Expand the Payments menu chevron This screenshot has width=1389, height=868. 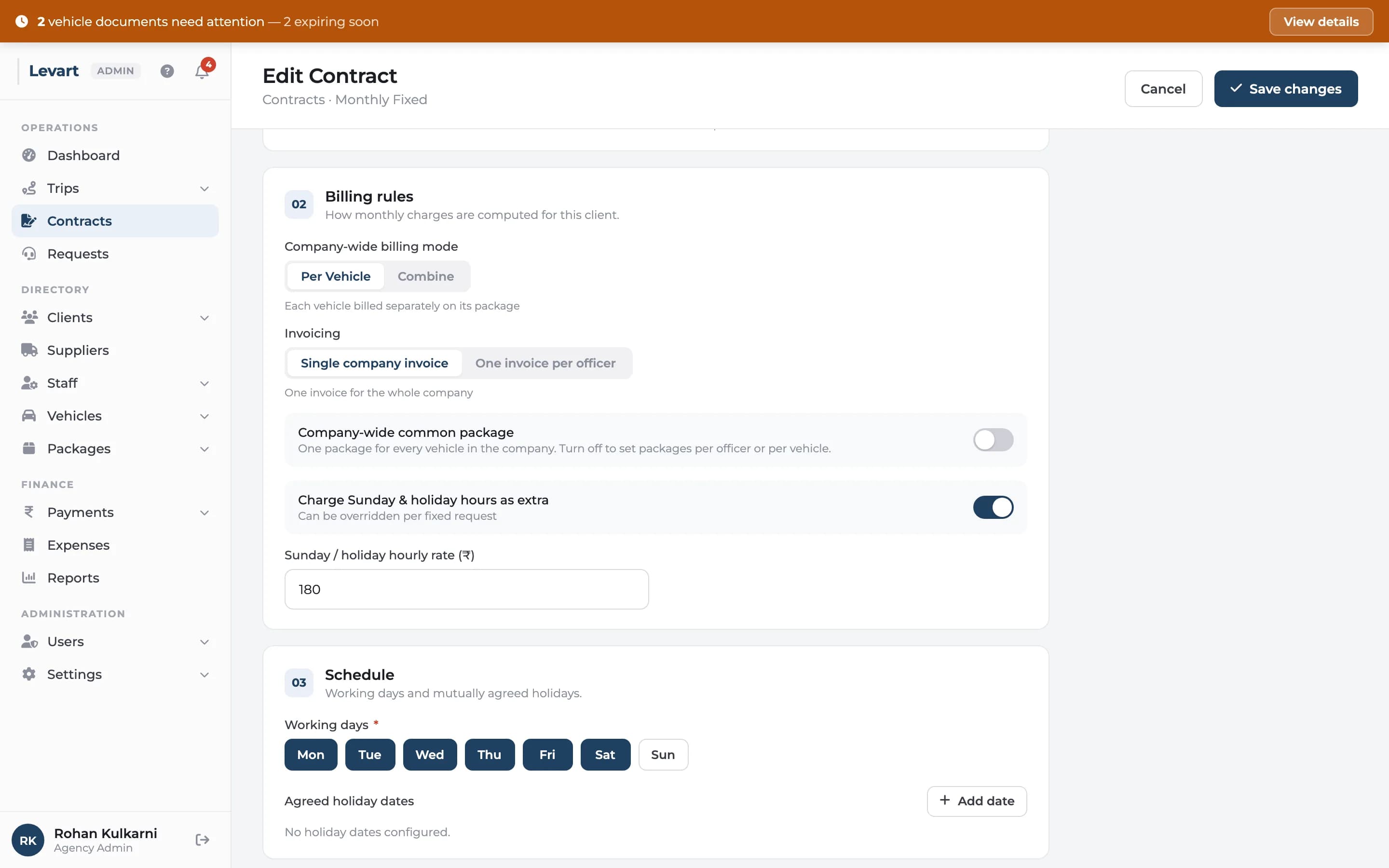pos(204,513)
